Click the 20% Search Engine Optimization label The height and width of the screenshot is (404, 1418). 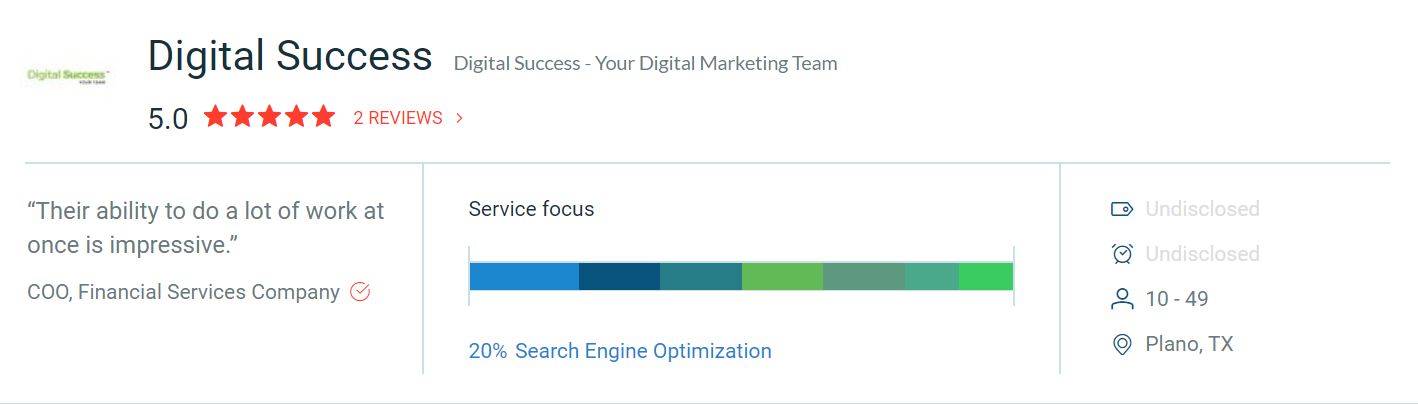coord(620,351)
